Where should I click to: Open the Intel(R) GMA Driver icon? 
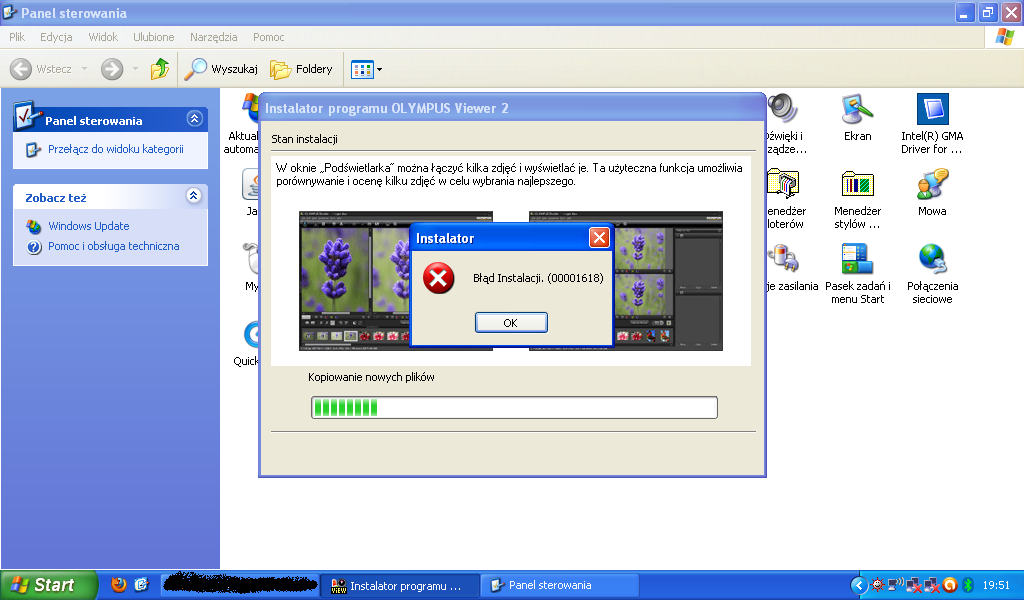(931, 110)
